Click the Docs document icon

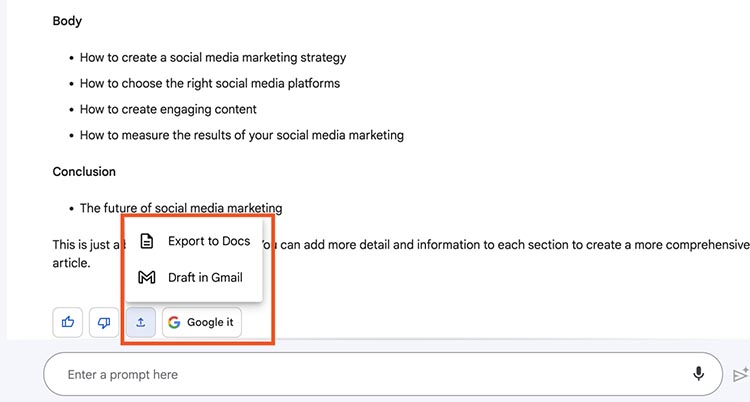(147, 241)
